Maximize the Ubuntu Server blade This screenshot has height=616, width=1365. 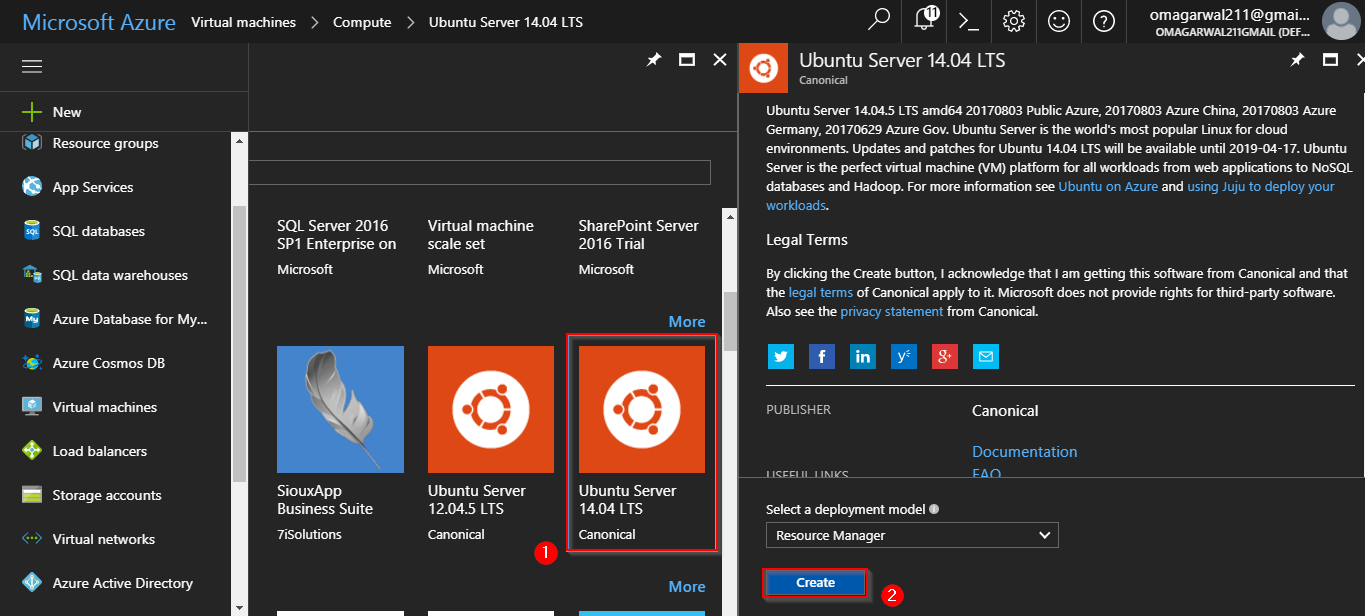pos(1330,60)
